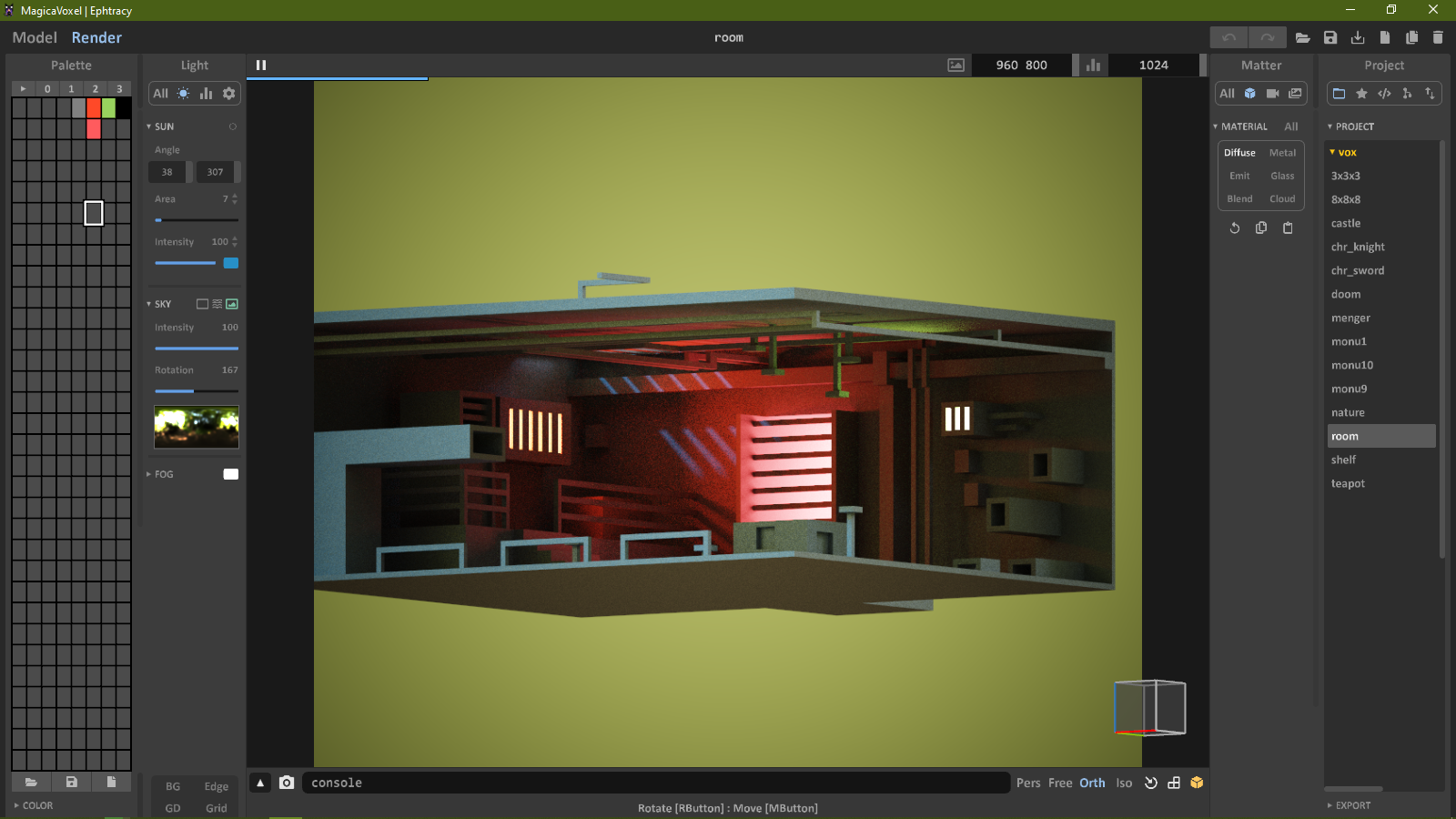
Task: Pause the render with the pause icon
Action: click(x=261, y=65)
